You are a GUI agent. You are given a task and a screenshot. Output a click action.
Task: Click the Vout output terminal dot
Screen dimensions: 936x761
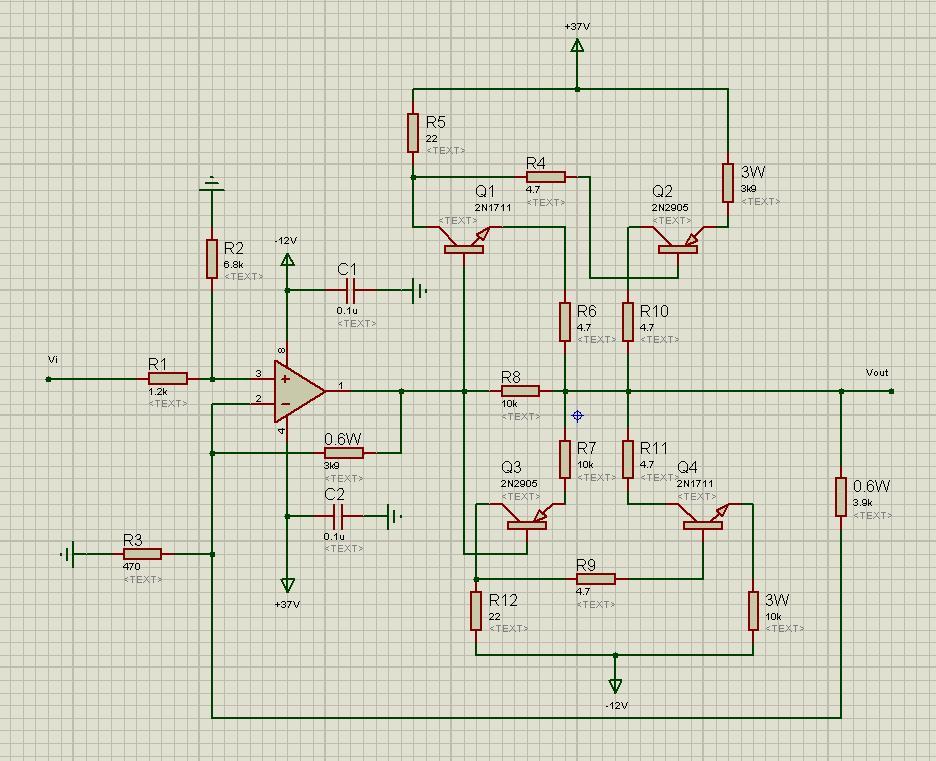891,392
